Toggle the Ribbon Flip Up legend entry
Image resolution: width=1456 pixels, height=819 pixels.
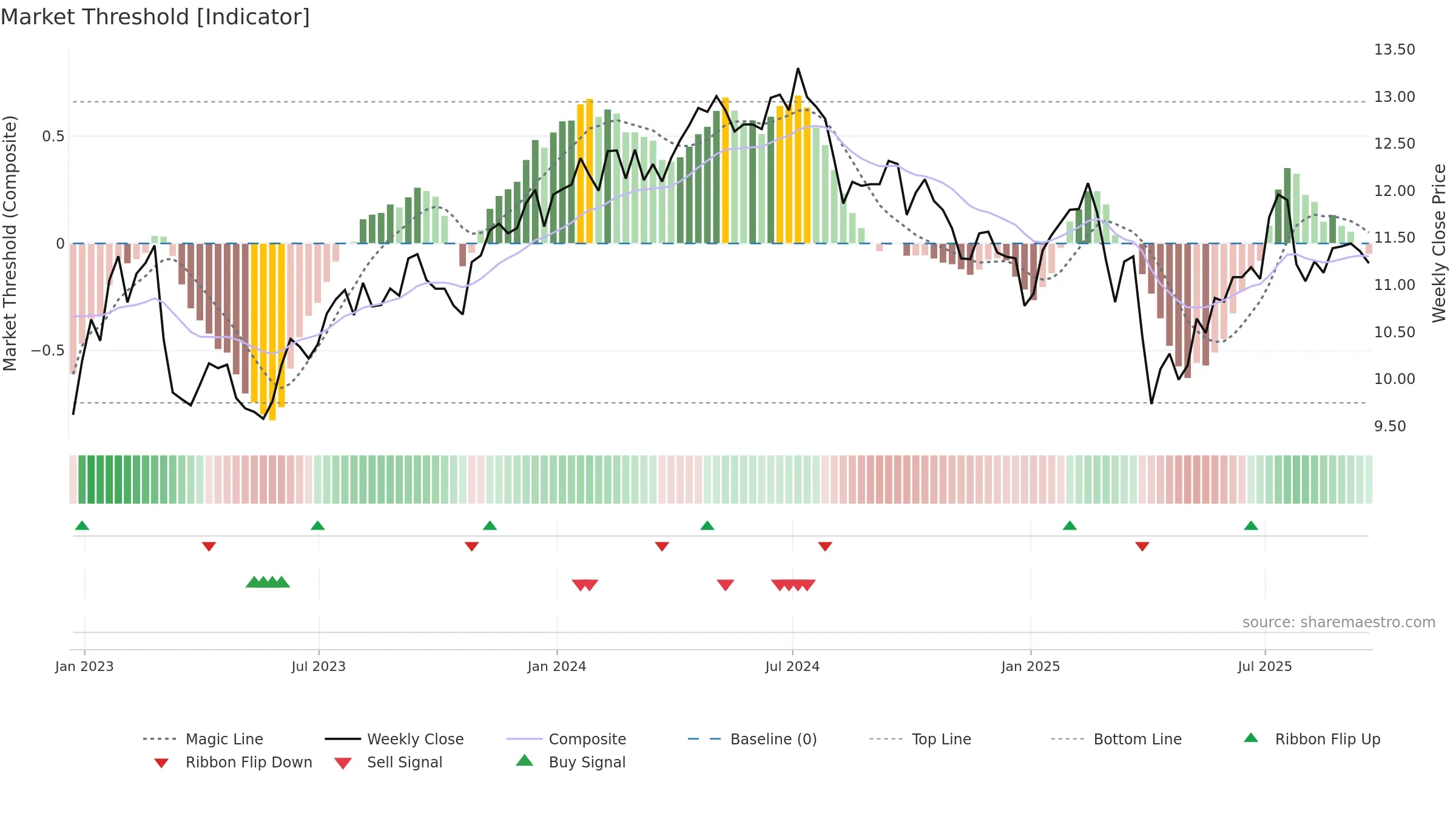tap(1312, 739)
